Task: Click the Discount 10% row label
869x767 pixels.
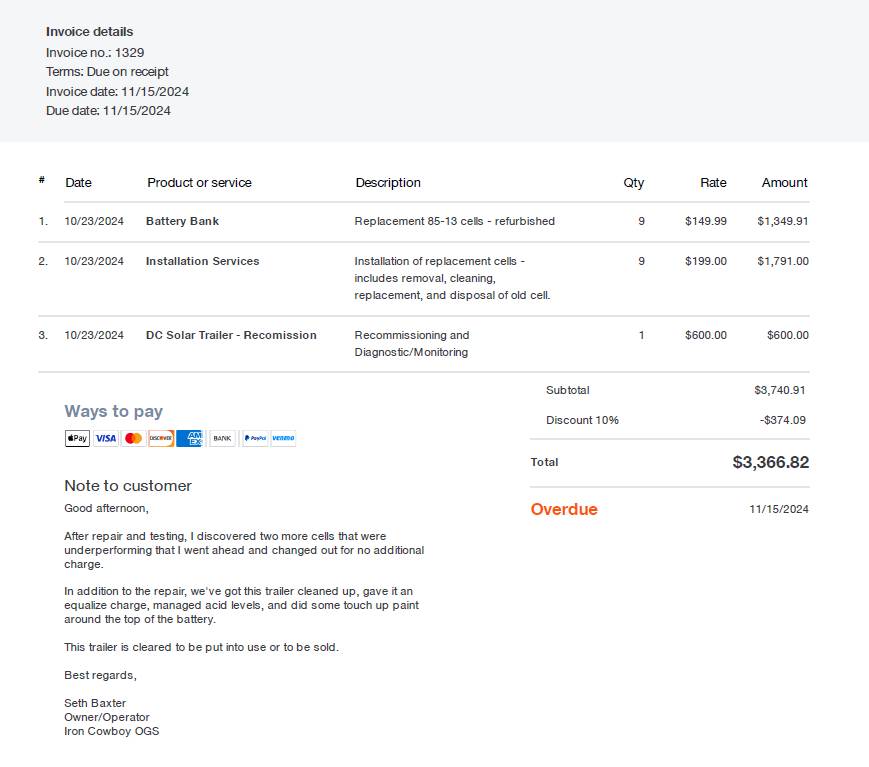Action: point(582,420)
